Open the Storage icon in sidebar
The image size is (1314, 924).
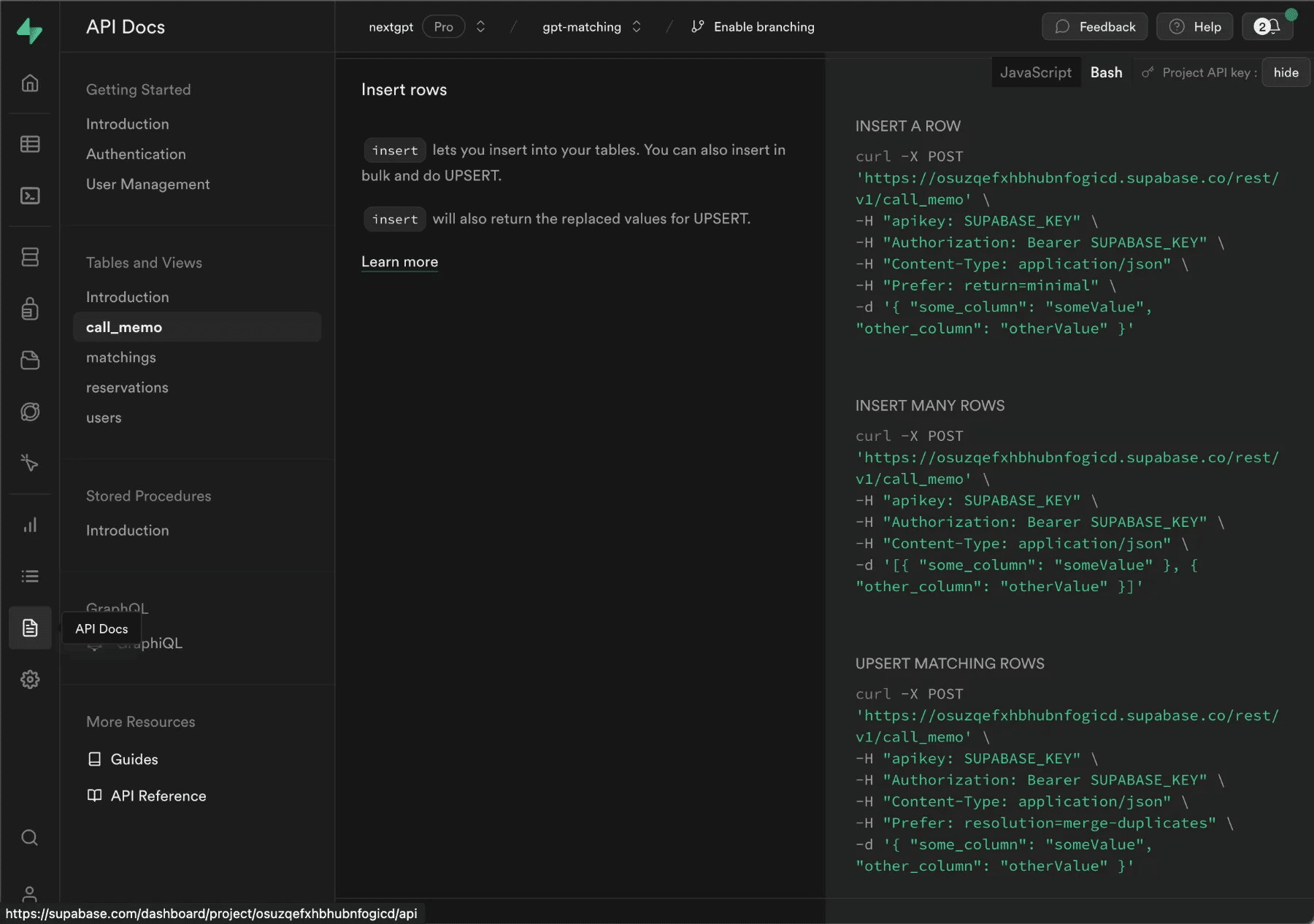pos(30,360)
